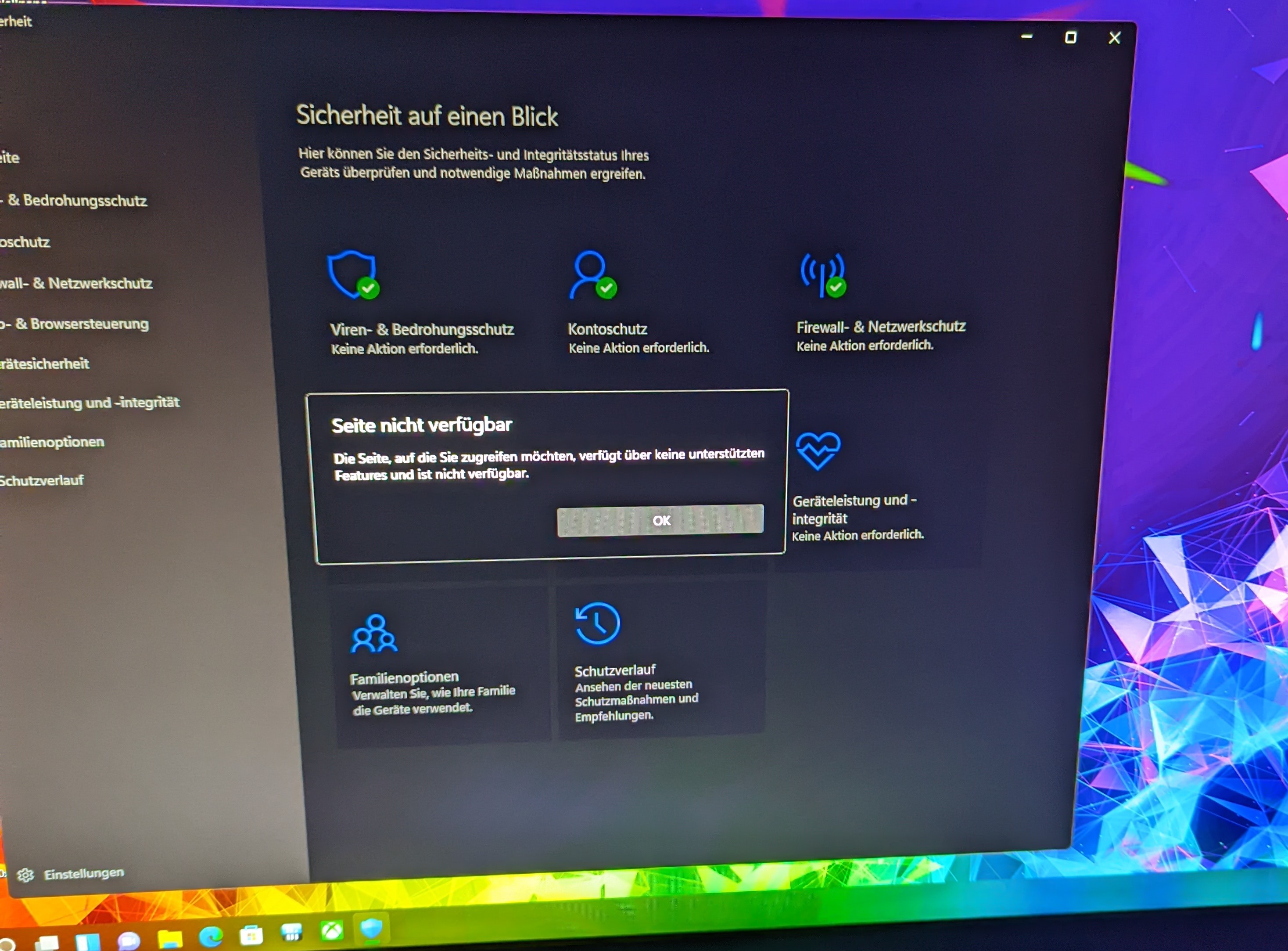Open Familienoptionen in left navigation
Image resolution: width=1288 pixels, height=951 pixels.
[52, 442]
